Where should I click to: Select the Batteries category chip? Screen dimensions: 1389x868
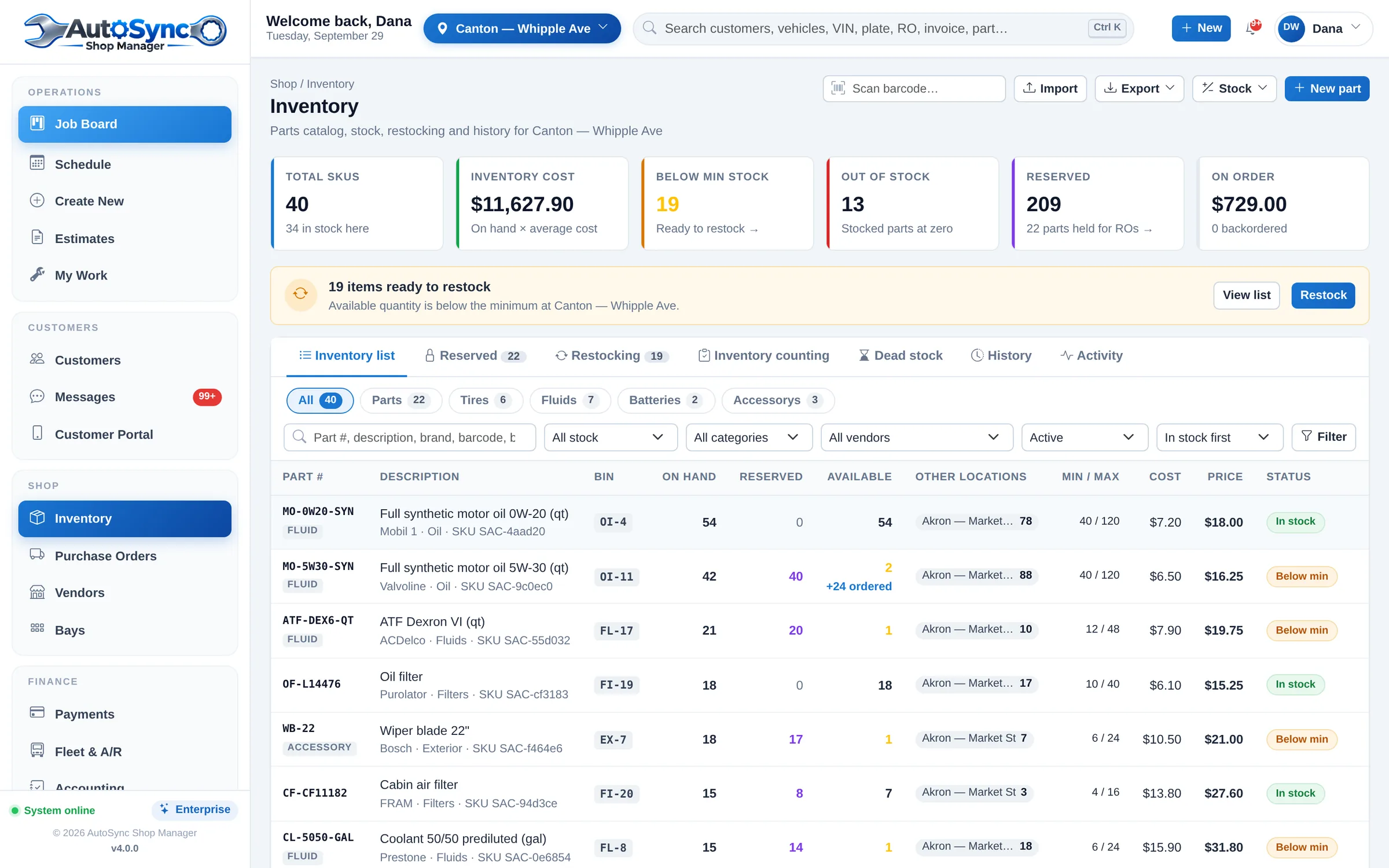[x=666, y=400]
